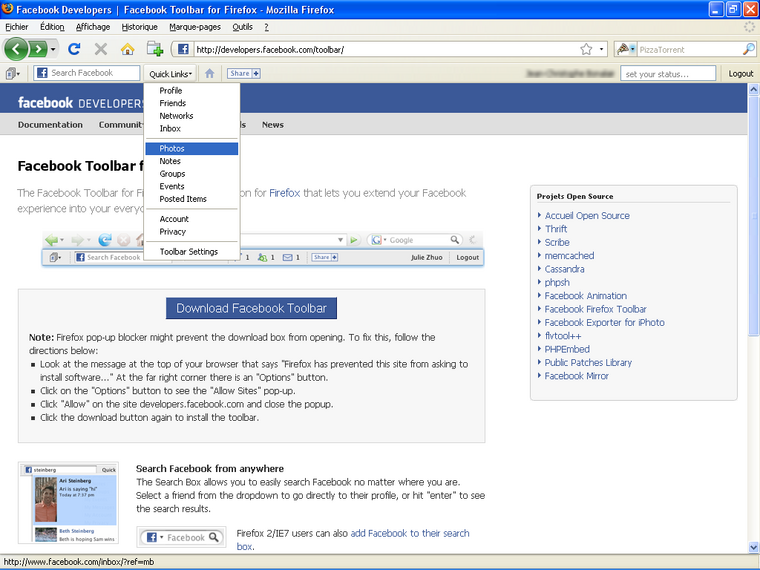Open the Marque-pages menu
760x570 pixels.
pyautogui.click(x=195, y=27)
